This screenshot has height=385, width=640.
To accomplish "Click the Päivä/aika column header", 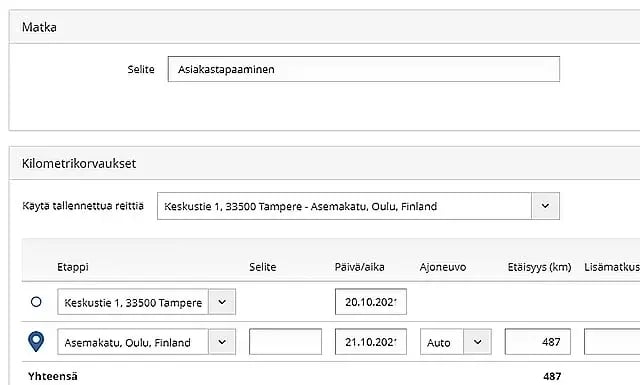I will pyautogui.click(x=360, y=267).
